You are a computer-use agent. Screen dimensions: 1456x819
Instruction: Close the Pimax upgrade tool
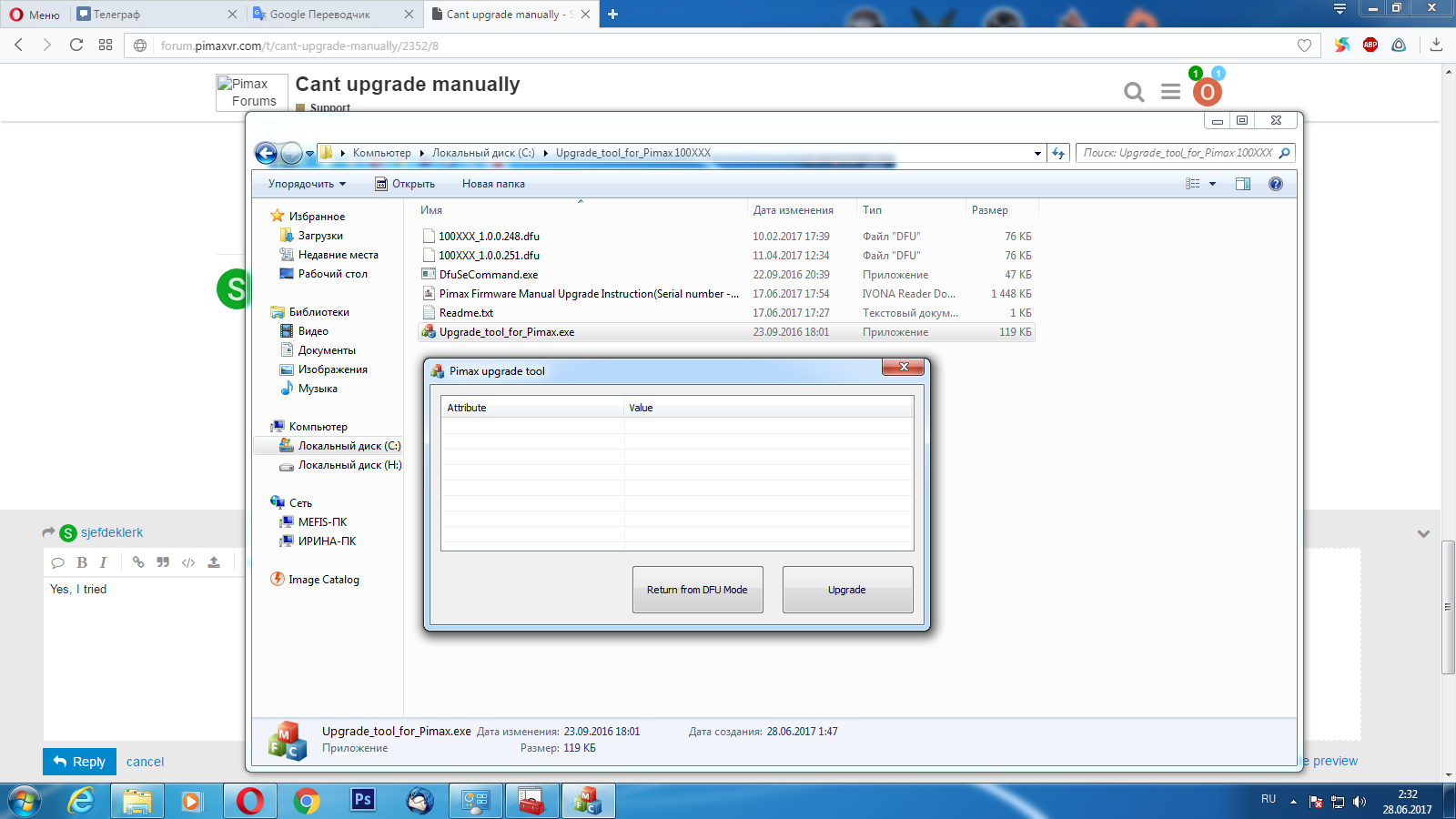[903, 367]
